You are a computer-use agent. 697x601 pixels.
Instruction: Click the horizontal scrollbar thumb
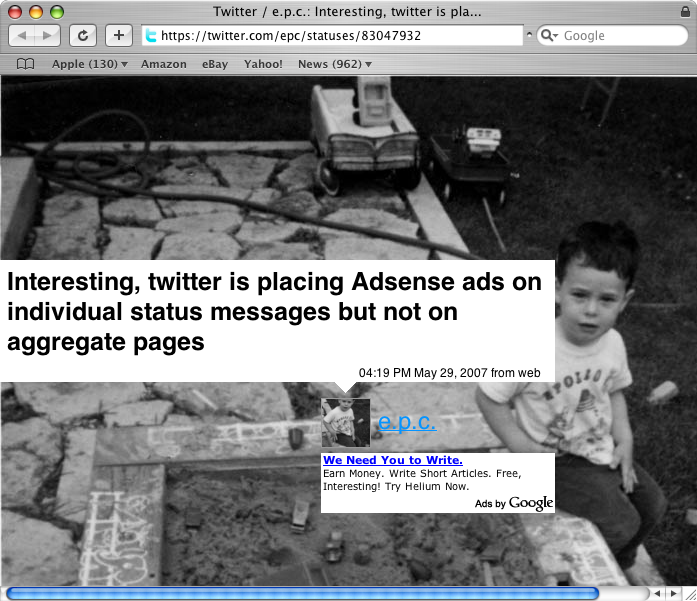pyautogui.click(x=302, y=593)
